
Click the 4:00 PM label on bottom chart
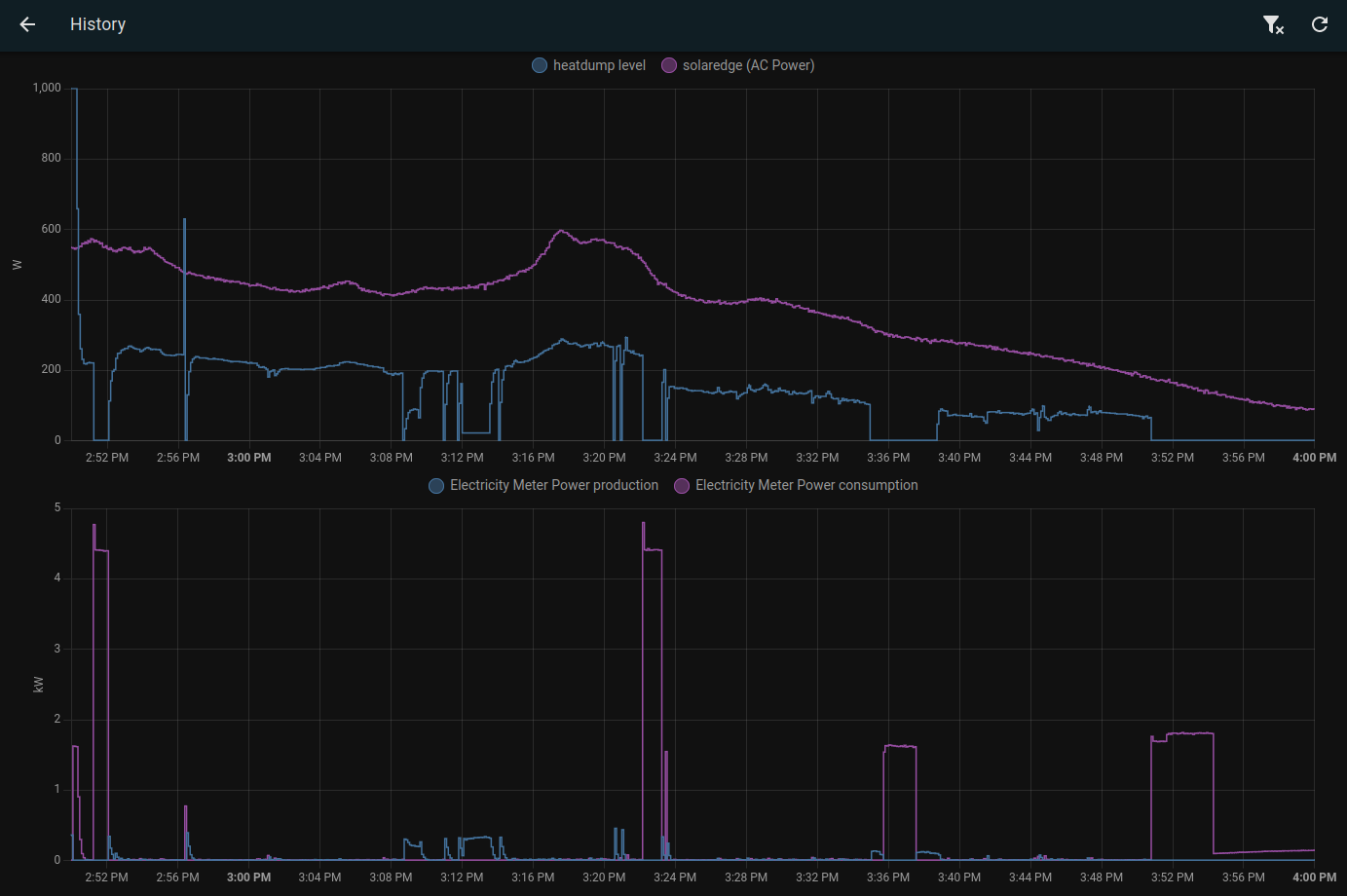[1314, 877]
